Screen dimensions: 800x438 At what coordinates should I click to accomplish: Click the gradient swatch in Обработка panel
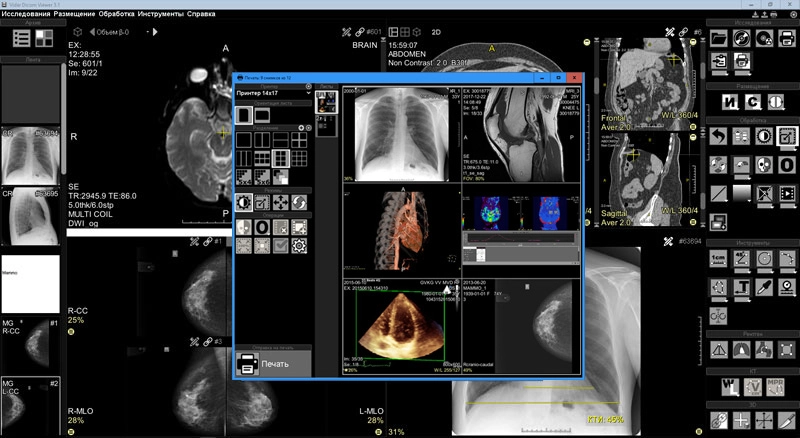tap(741, 192)
